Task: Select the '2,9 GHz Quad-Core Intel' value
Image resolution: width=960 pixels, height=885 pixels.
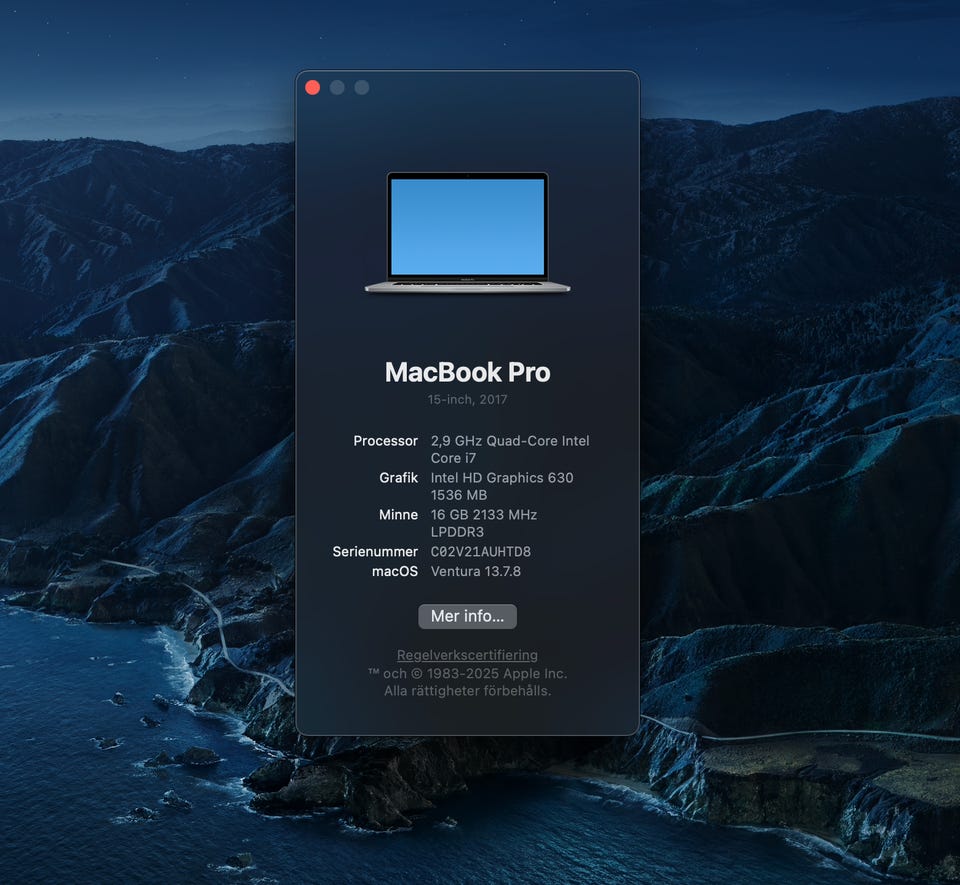Action: tap(510, 441)
